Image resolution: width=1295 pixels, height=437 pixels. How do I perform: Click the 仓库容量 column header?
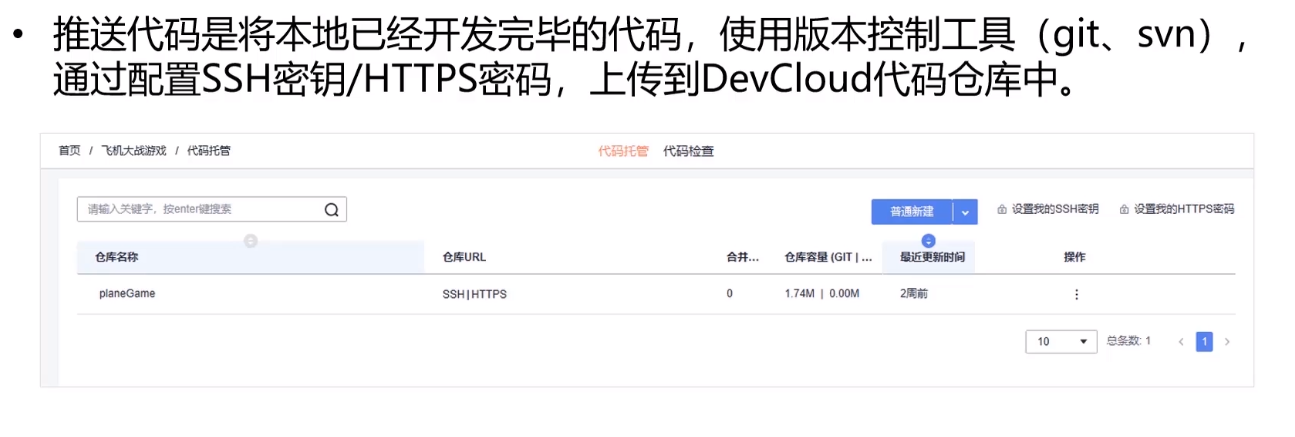829,257
